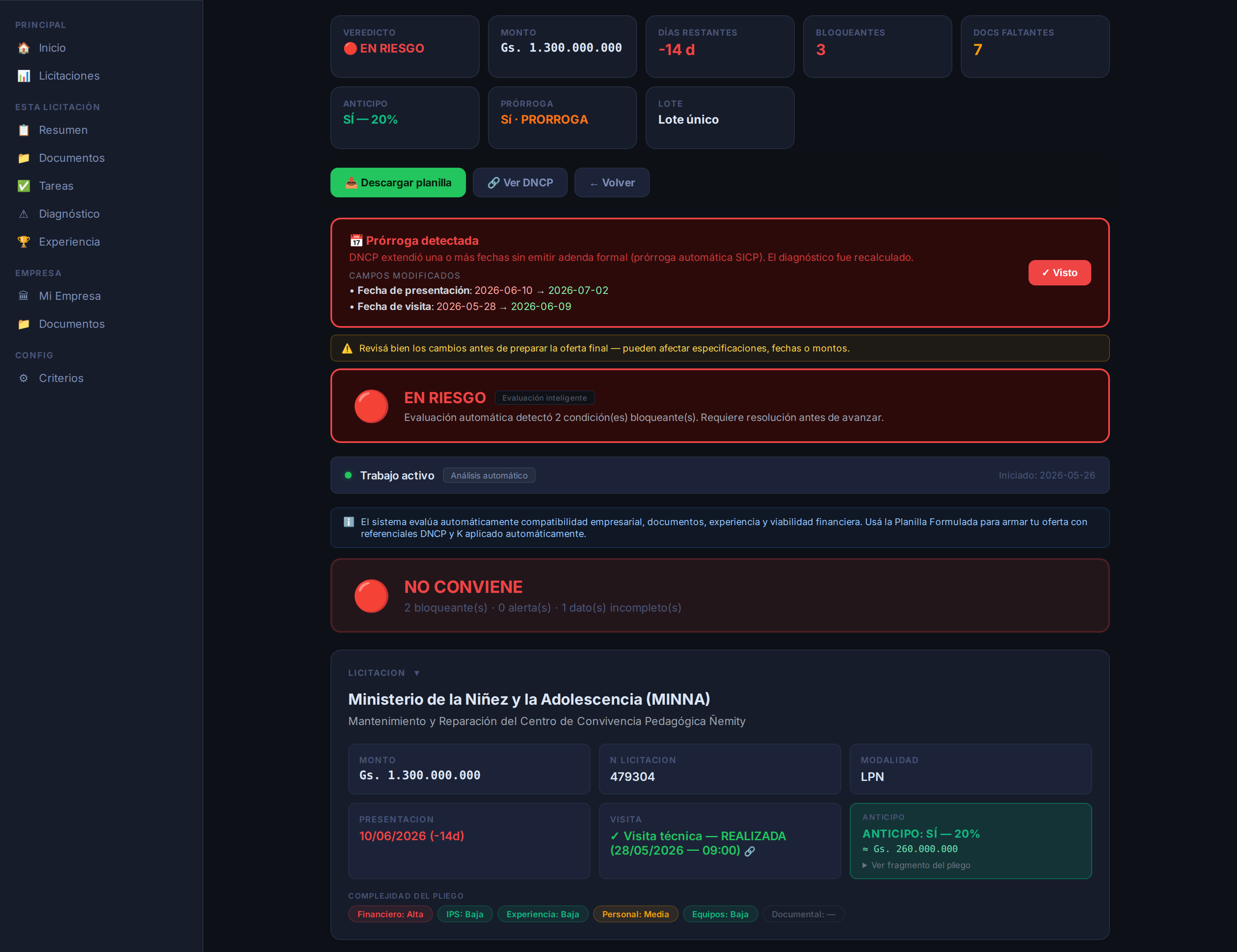
Task: Click the red circle in the EN RIESGO banner
Action: pyautogui.click(x=371, y=406)
